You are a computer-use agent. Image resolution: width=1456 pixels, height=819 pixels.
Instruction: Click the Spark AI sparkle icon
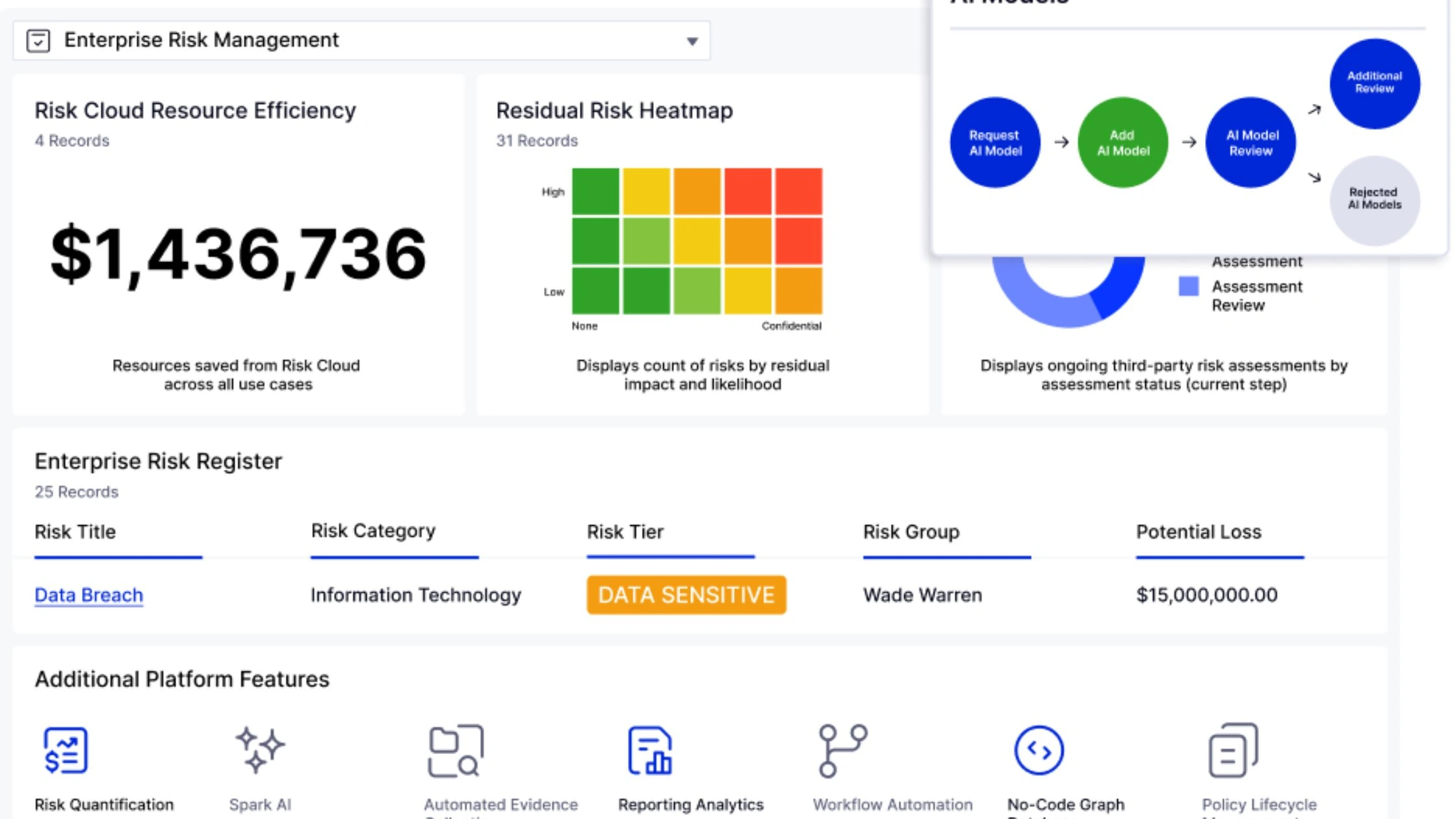pyautogui.click(x=259, y=750)
